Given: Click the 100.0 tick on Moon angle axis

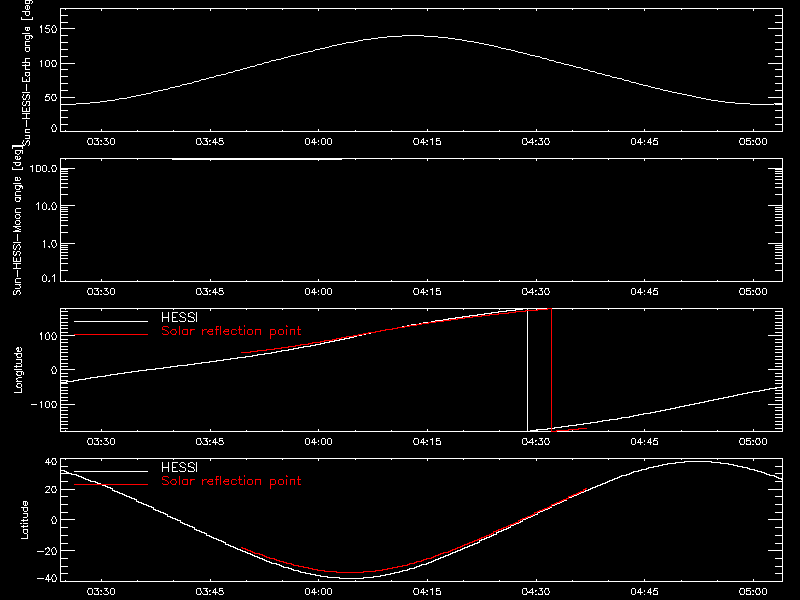Looking at the screenshot, I should tap(43, 169).
